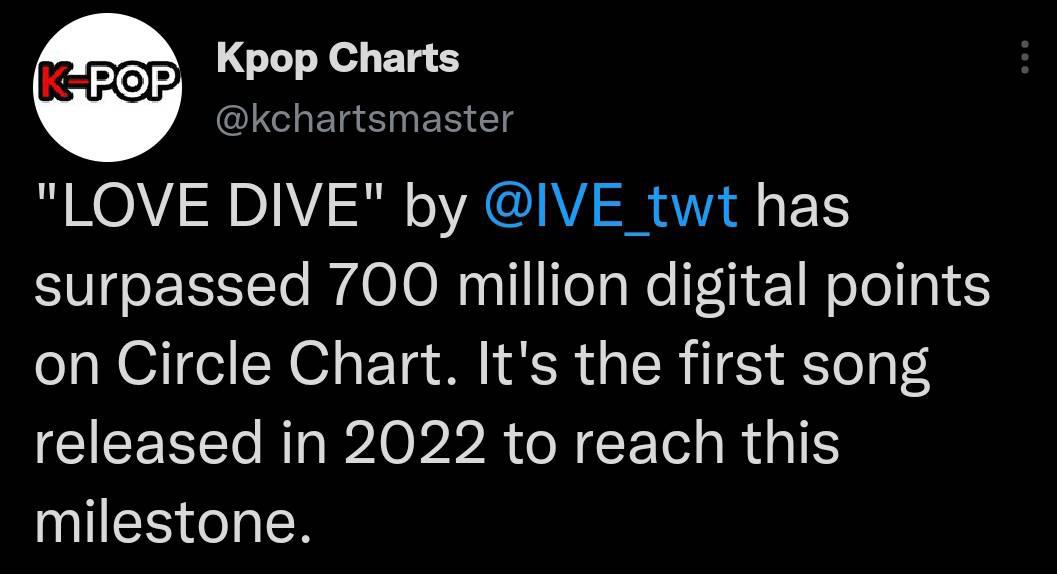This screenshot has height=574, width=1057.
Task: Click the word "surpassed" in the tweet
Action: click(173, 287)
